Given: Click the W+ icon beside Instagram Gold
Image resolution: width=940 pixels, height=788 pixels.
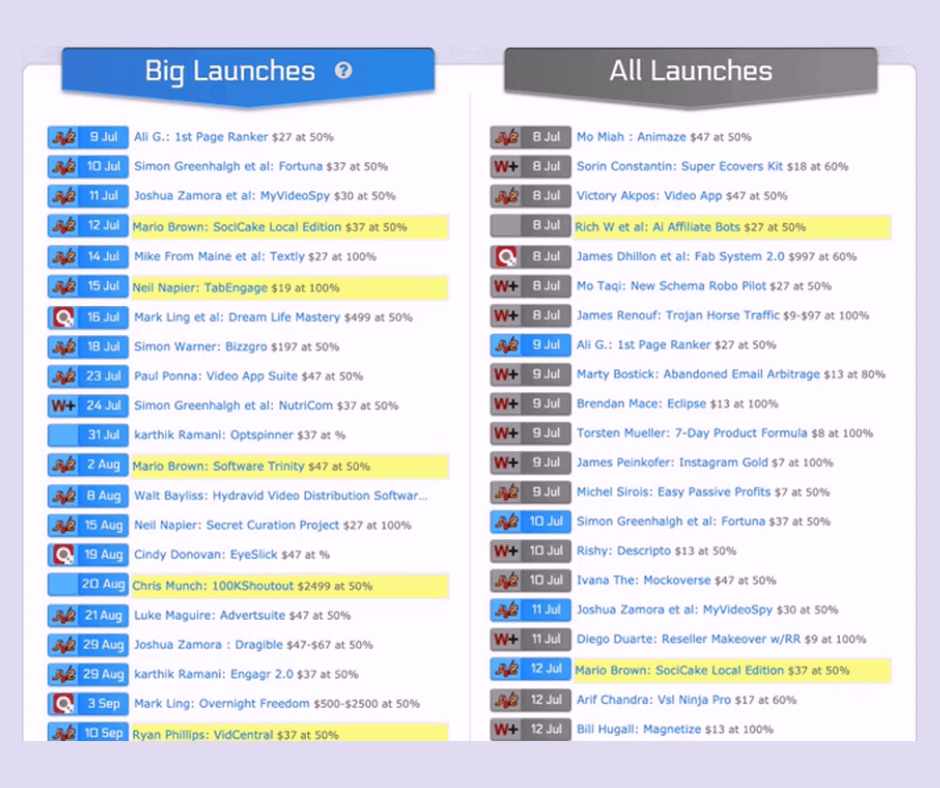Looking at the screenshot, I should tap(506, 462).
